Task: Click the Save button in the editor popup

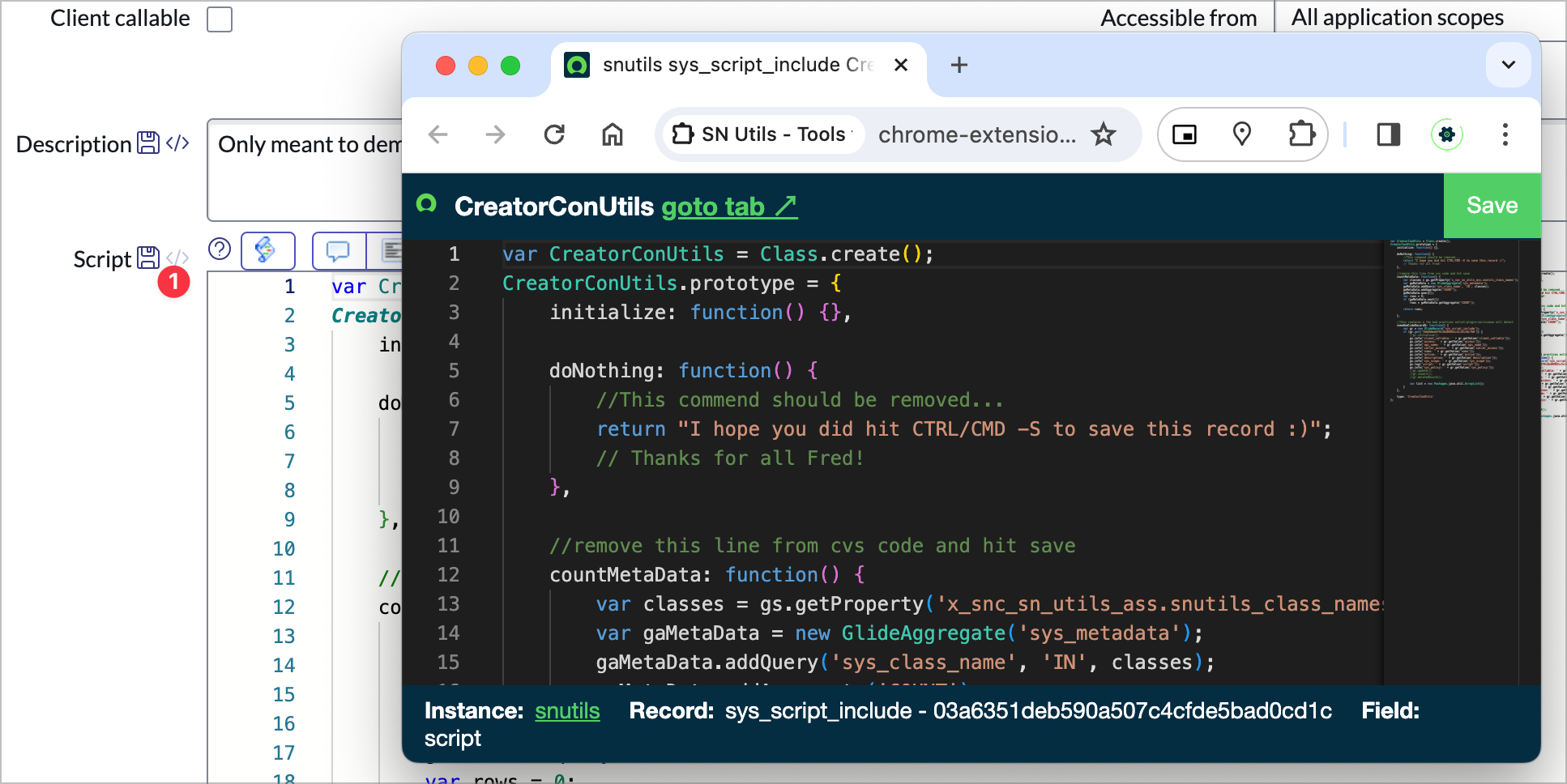Action: click(1491, 206)
